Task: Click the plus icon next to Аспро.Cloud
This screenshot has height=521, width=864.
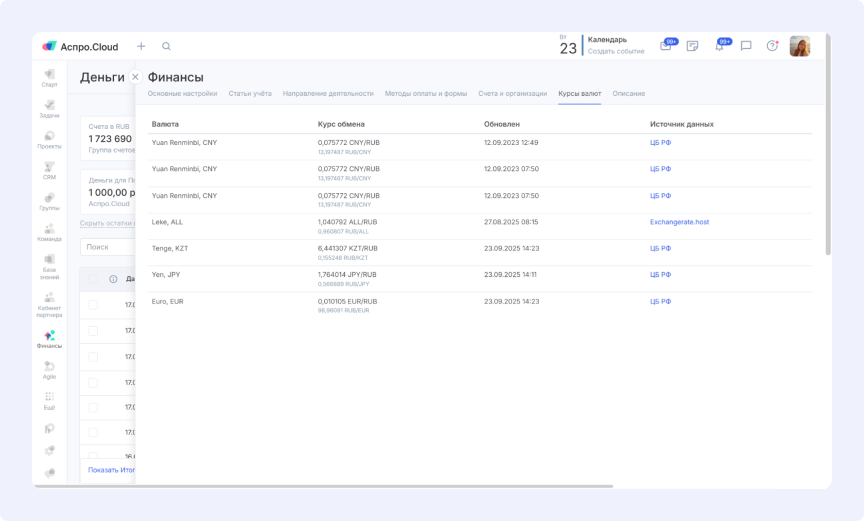Action: coord(141,46)
